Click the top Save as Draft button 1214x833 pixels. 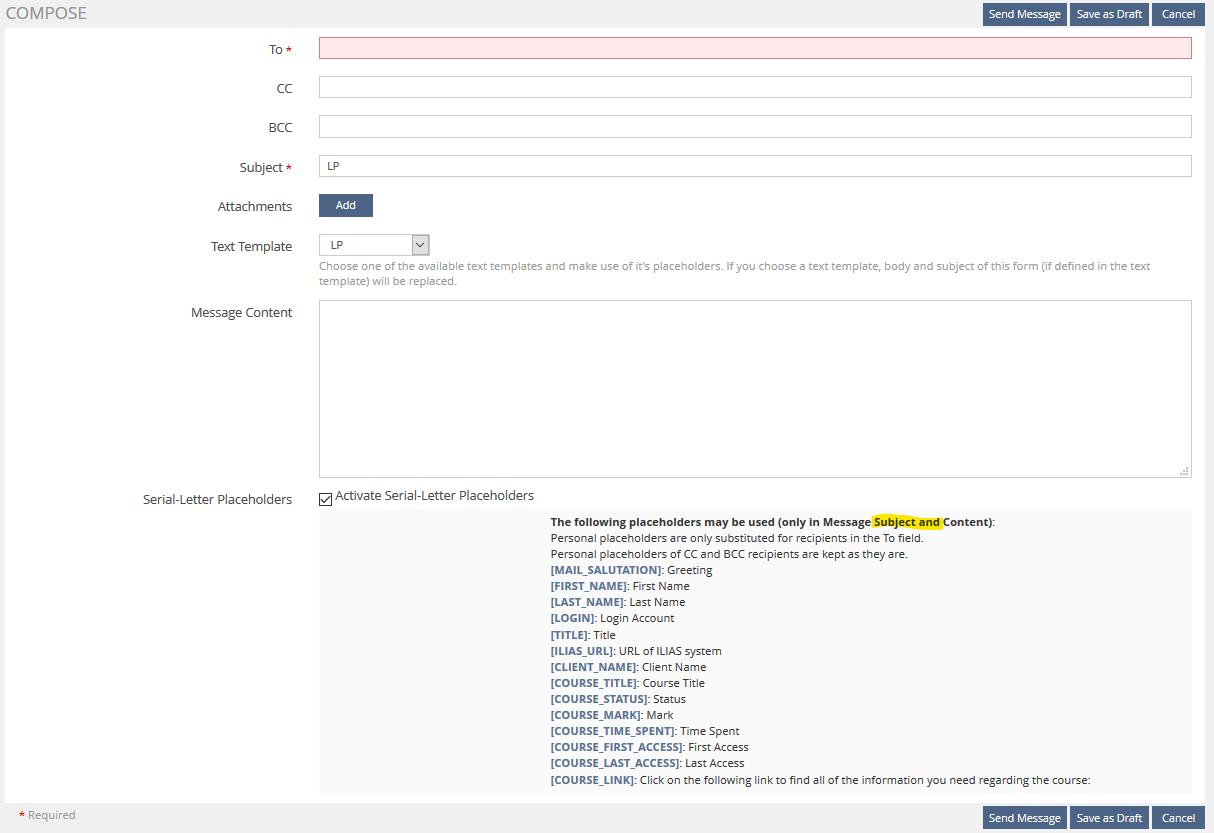(1109, 14)
